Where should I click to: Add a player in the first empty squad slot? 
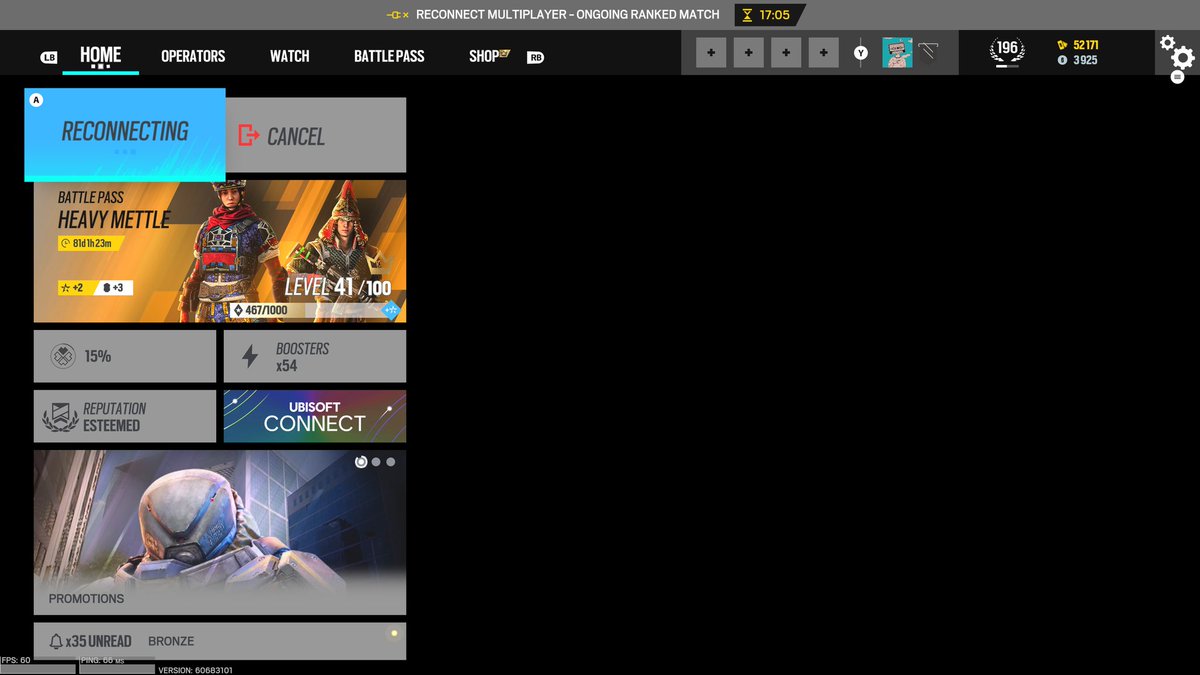(x=711, y=53)
